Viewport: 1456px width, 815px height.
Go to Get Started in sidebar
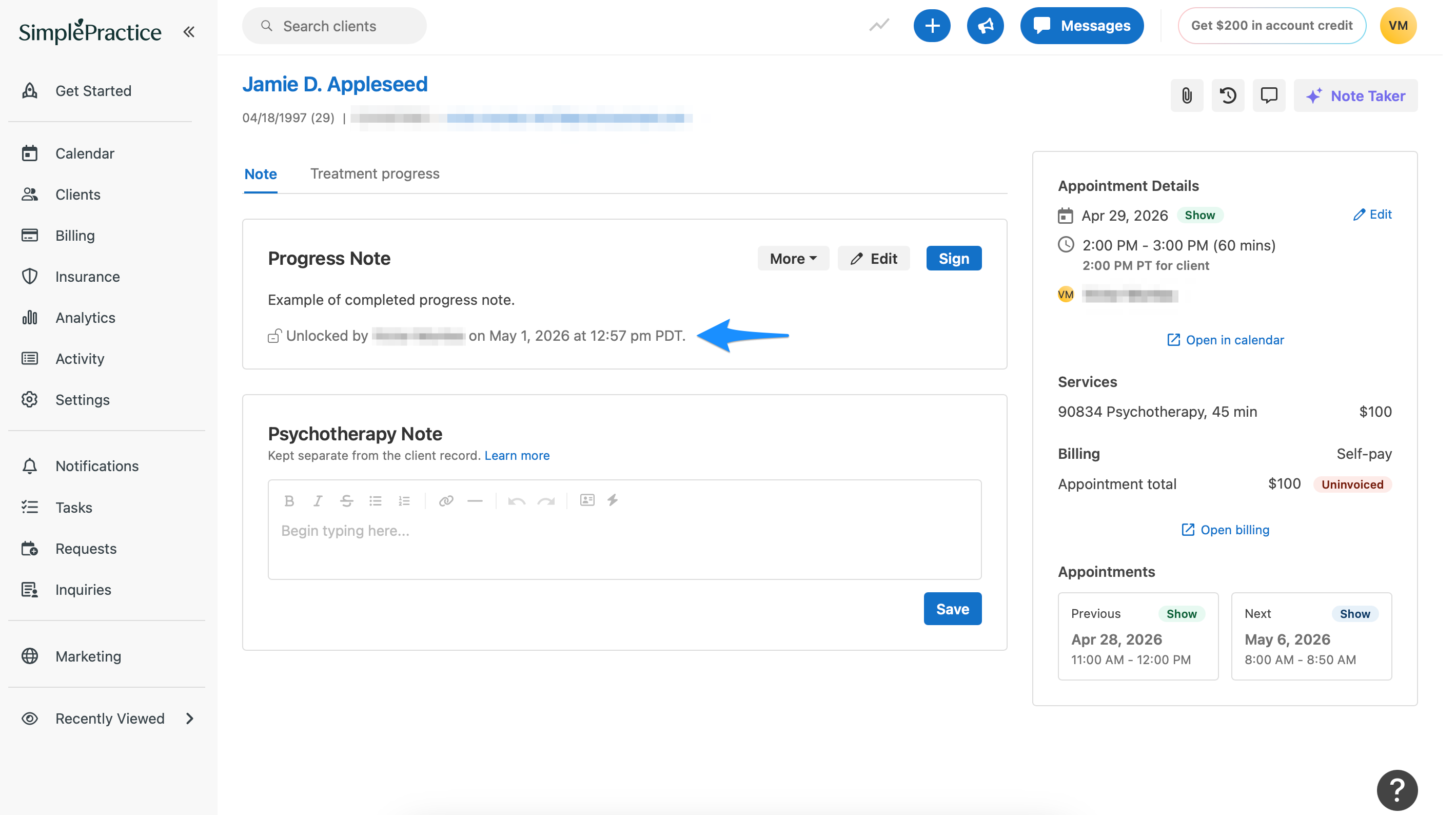coord(93,90)
